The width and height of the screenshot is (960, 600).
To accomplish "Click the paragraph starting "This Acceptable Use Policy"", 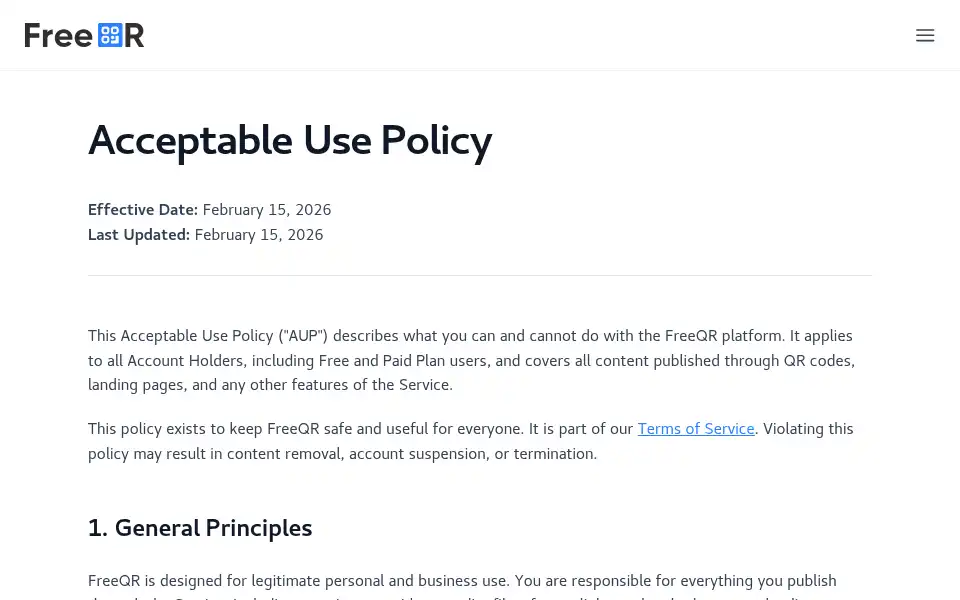I will click(471, 360).
